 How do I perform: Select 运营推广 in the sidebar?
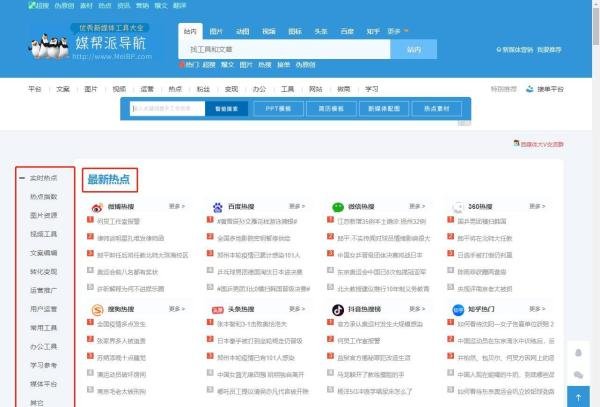pos(44,290)
